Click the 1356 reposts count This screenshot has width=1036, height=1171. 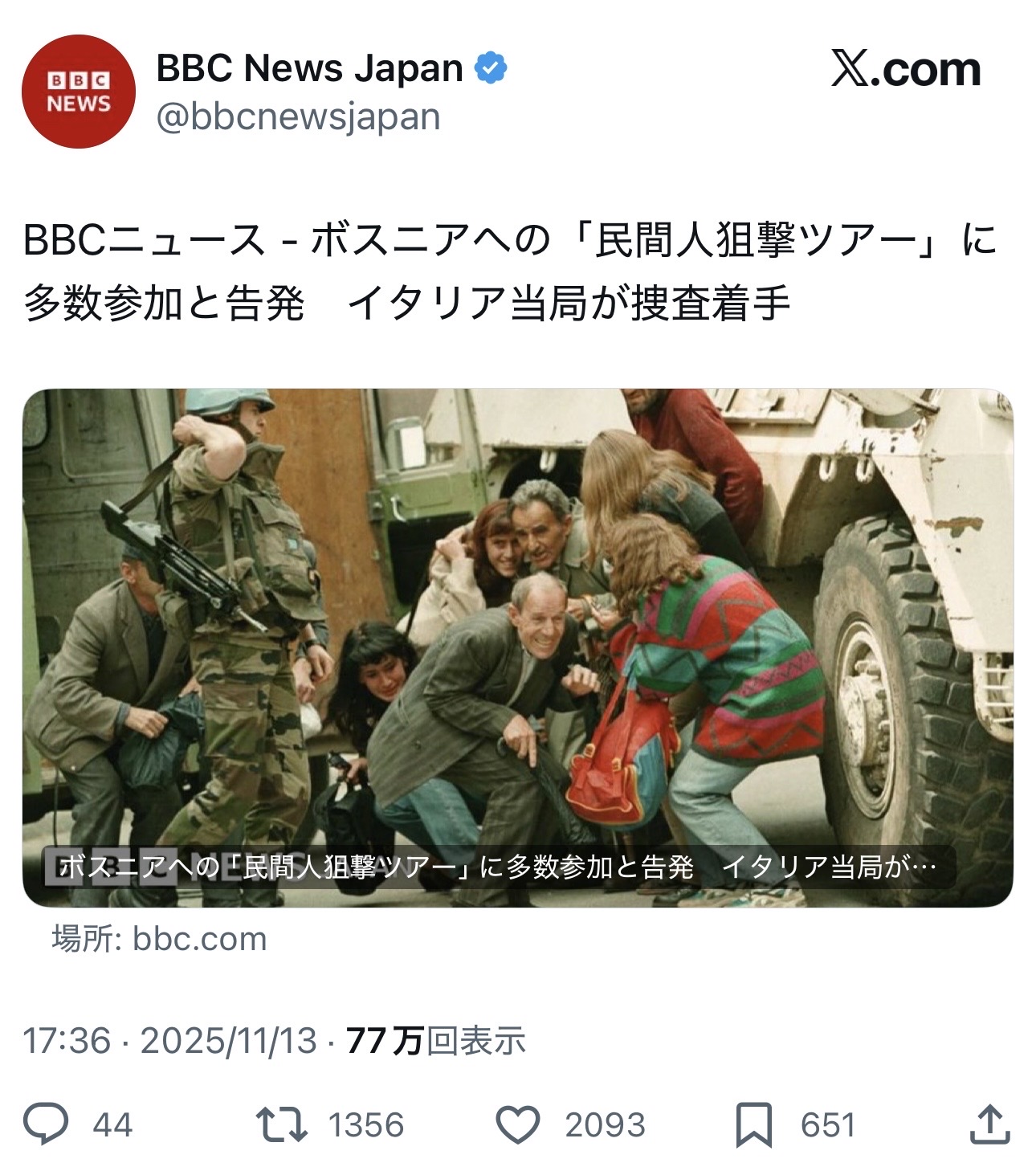[366, 1124]
